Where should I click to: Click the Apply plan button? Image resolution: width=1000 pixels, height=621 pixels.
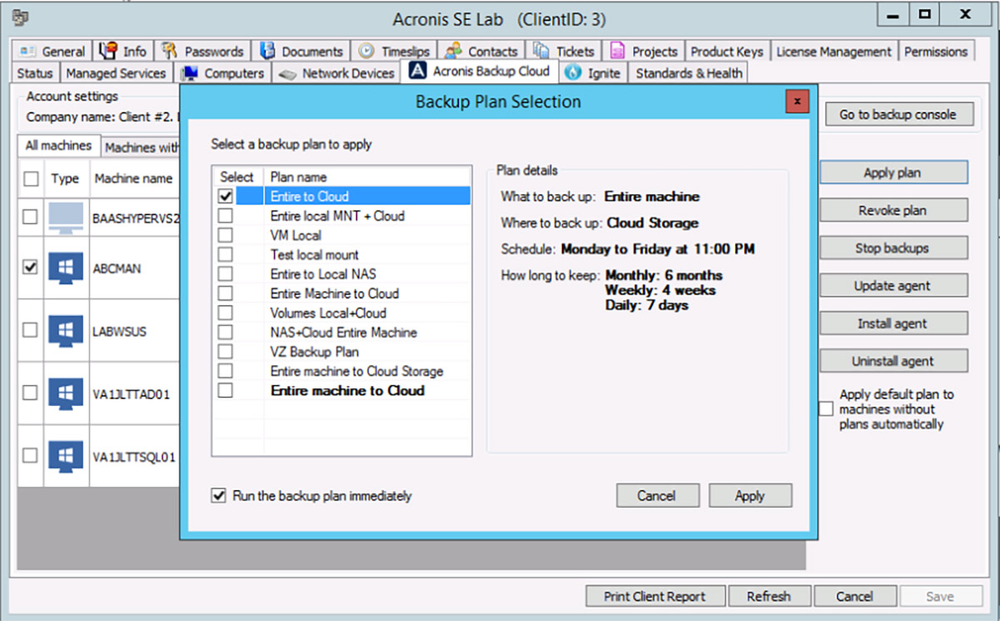pos(893,173)
